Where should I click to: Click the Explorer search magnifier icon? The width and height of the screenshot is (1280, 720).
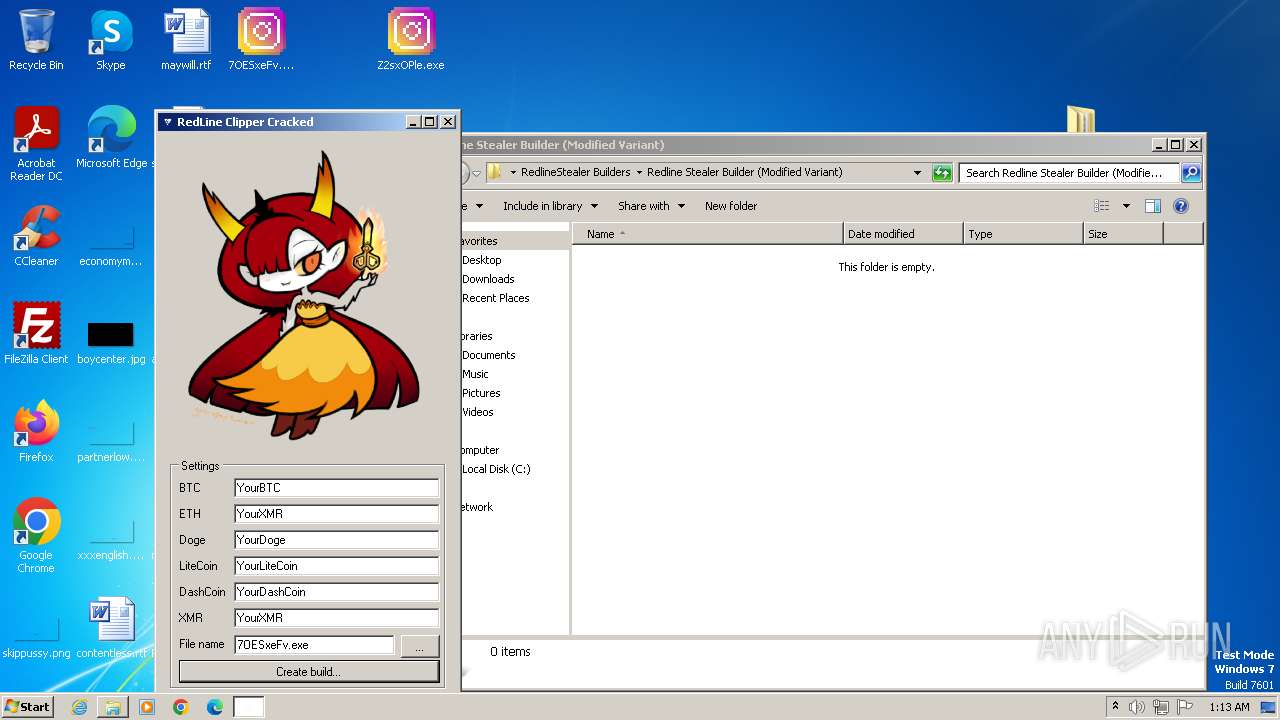(1190, 173)
